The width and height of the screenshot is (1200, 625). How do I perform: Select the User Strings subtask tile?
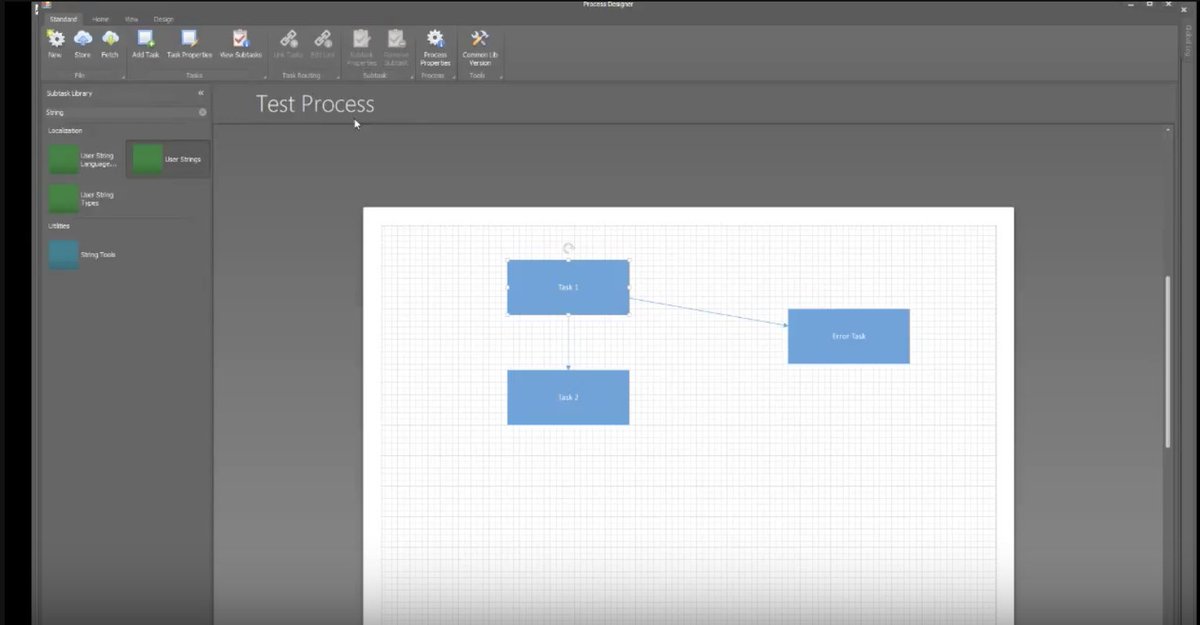pos(168,159)
